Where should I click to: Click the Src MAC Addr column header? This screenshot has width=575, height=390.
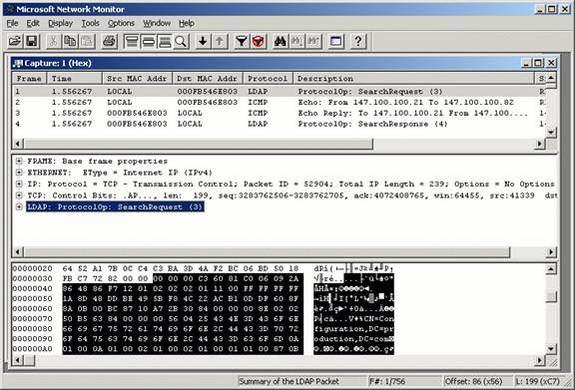point(138,78)
